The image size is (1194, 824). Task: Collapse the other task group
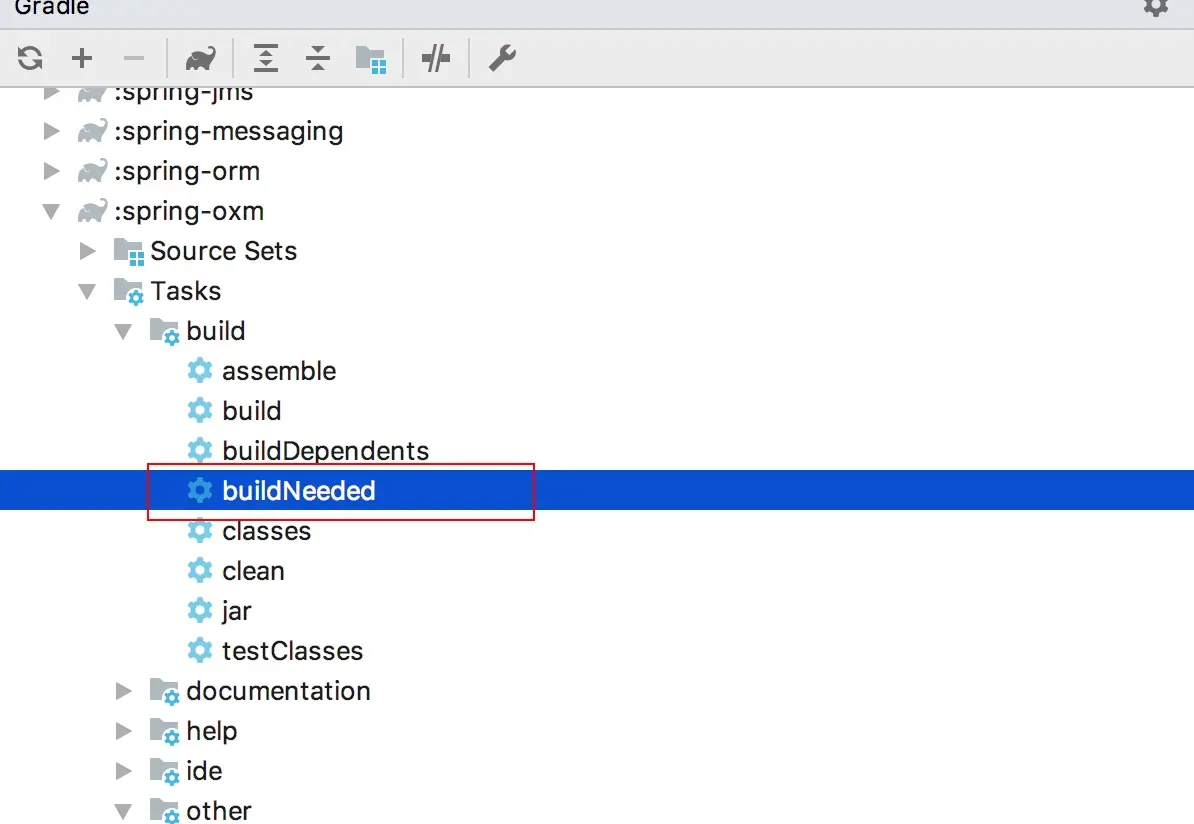click(123, 812)
